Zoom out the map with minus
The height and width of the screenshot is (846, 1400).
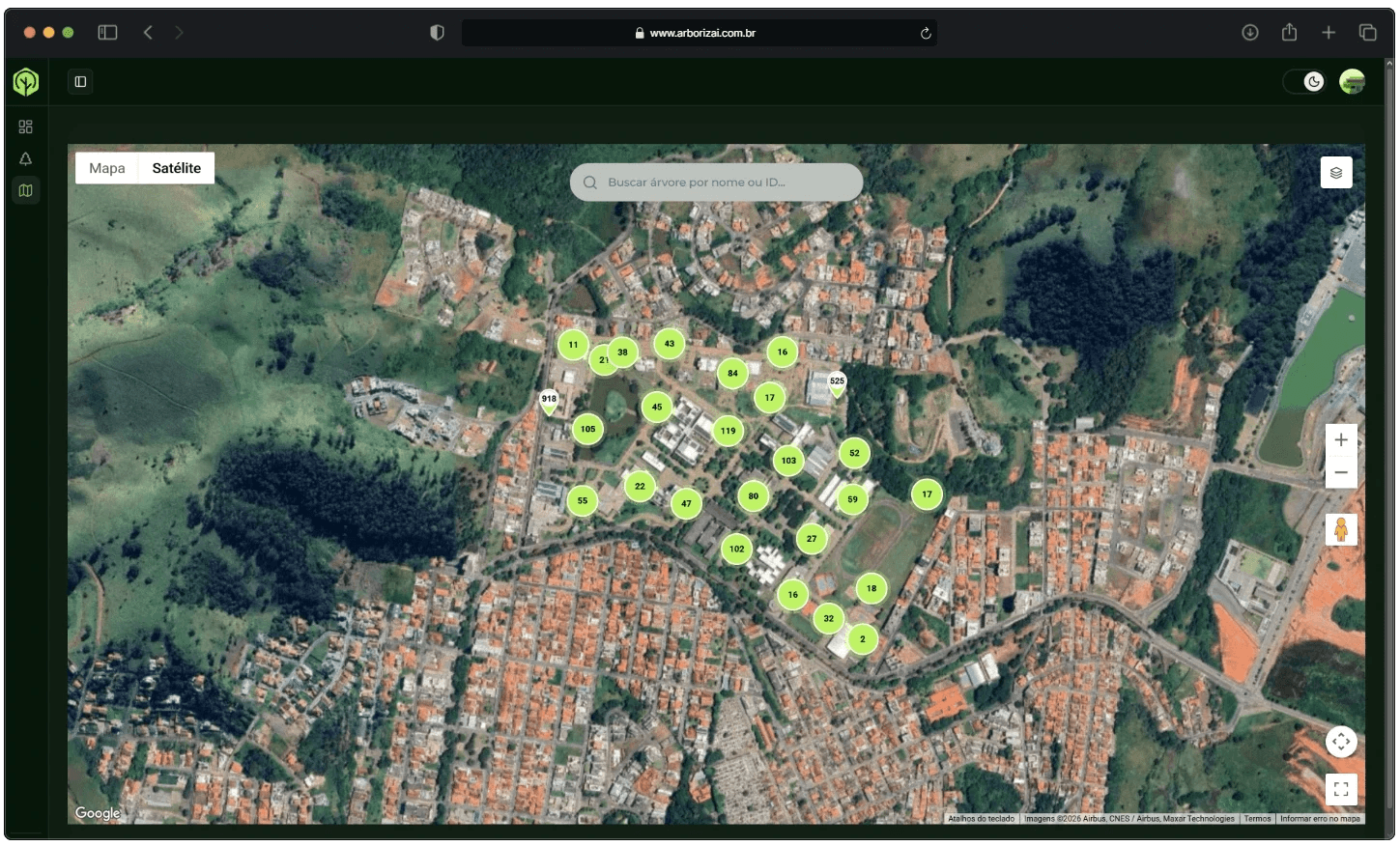point(1341,472)
